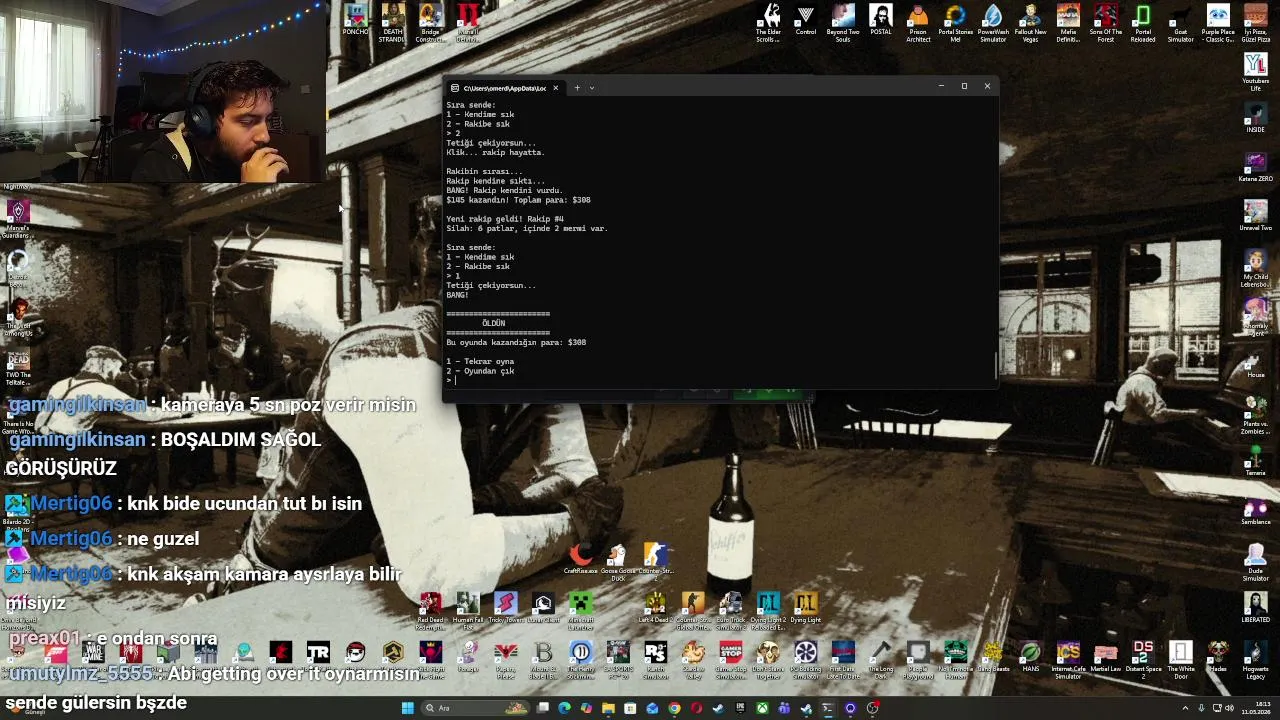Click the terminal input prompt line
This screenshot has height=720, width=1280.
[x=719, y=380]
